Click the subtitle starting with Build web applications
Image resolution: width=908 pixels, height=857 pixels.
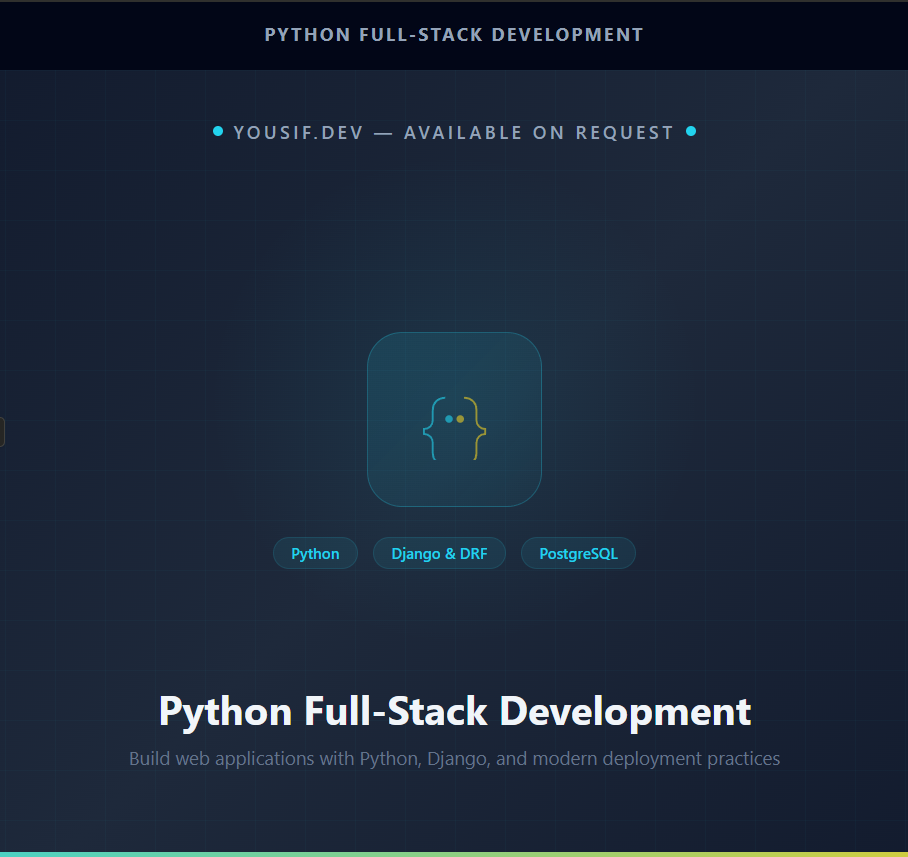tap(454, 759)
